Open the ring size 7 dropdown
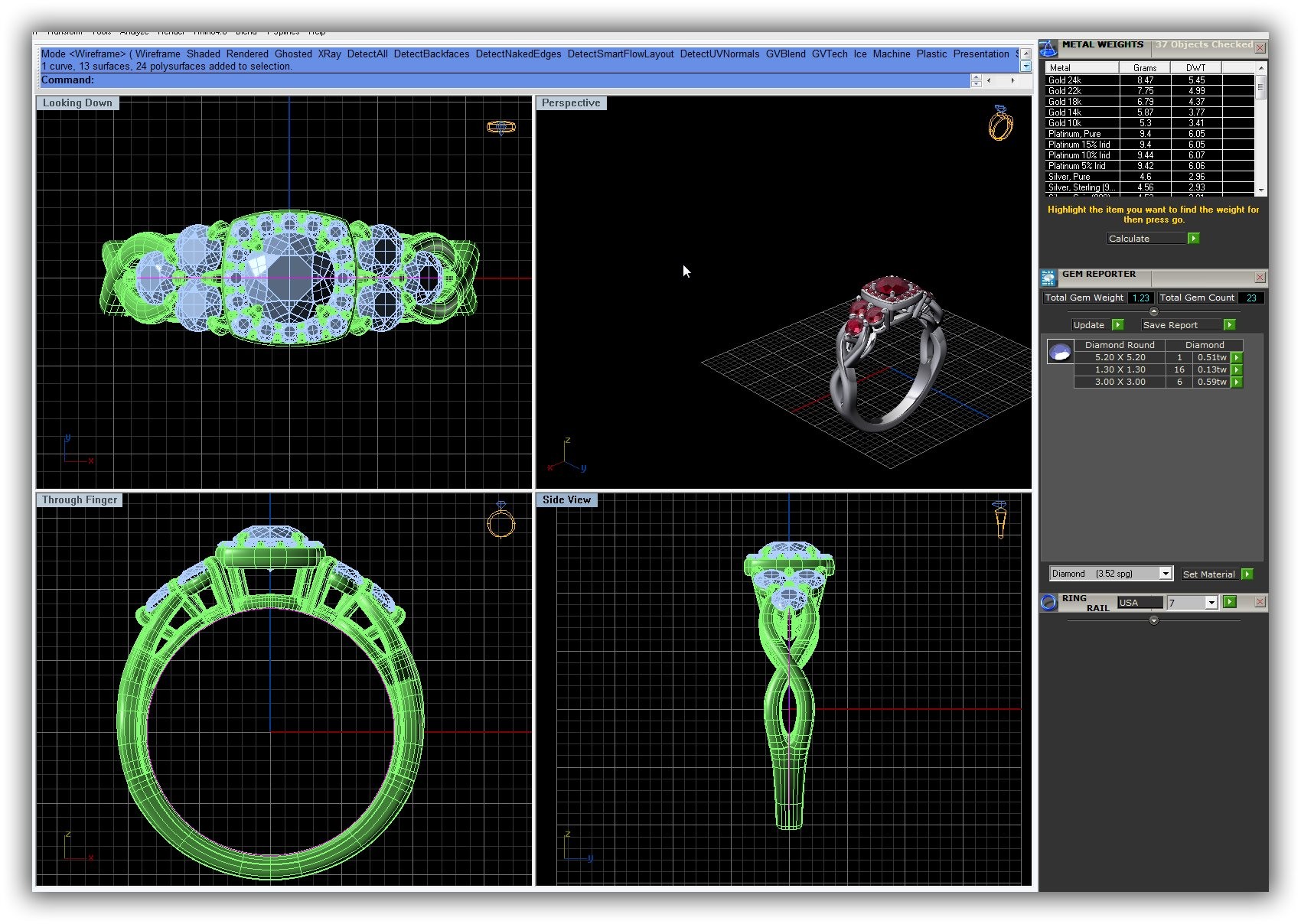The height and width of the screenshot is (924, 1301). point(1211,603)
